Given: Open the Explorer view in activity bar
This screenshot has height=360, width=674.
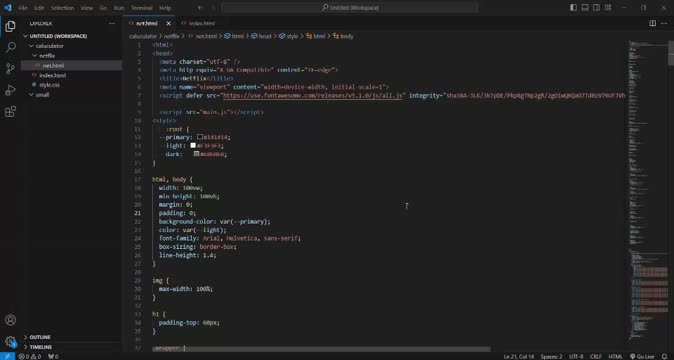Looking at the screenshot, I should [x=10, y=26].
